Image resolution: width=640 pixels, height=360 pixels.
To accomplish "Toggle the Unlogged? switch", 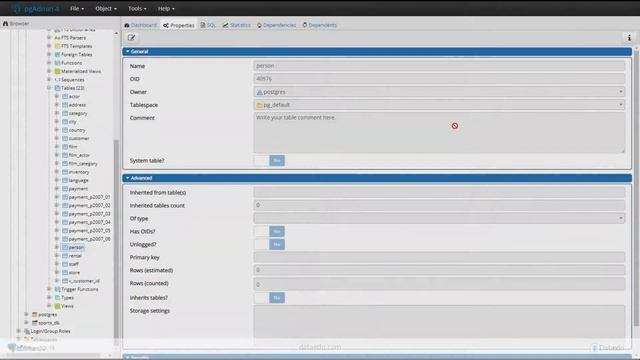I will pyautogui.click(x=269, y=244).
